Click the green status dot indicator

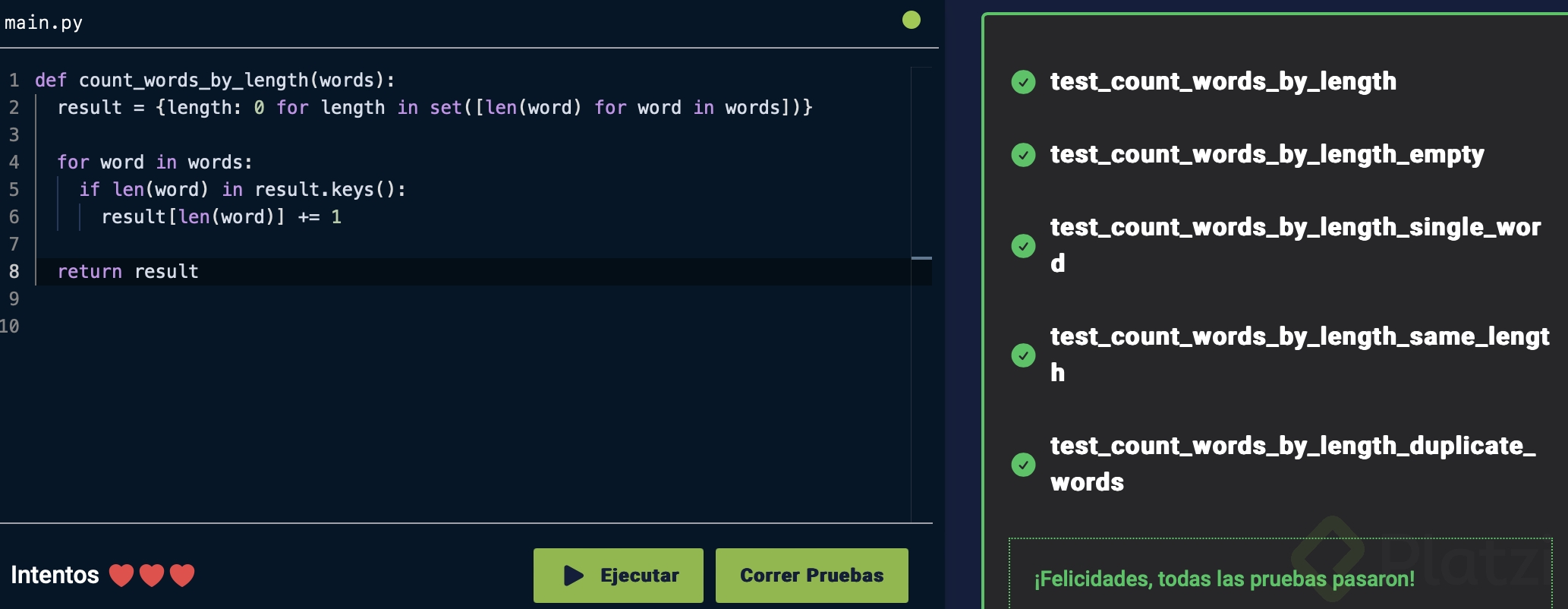(912, 20)
